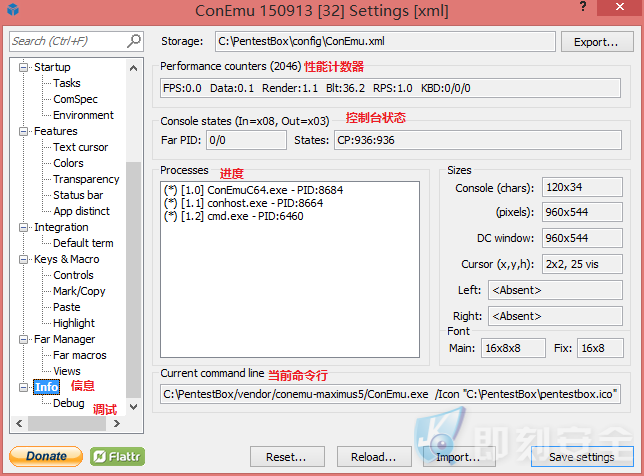Click the Left <Absent> field

click(x=555, y=290)
